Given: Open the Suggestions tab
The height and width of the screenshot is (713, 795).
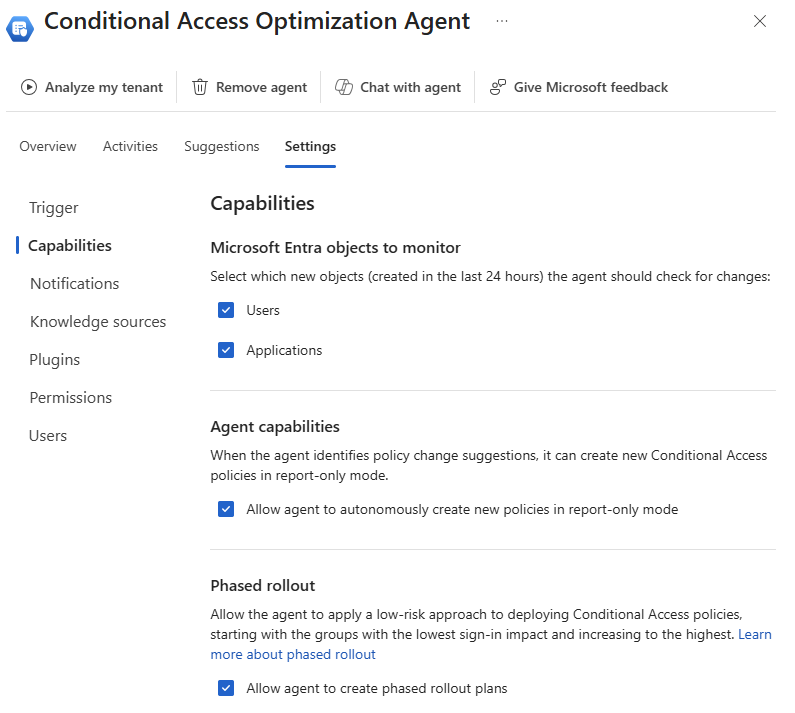Looking at the screenshot, I should (x=221, y=146).
